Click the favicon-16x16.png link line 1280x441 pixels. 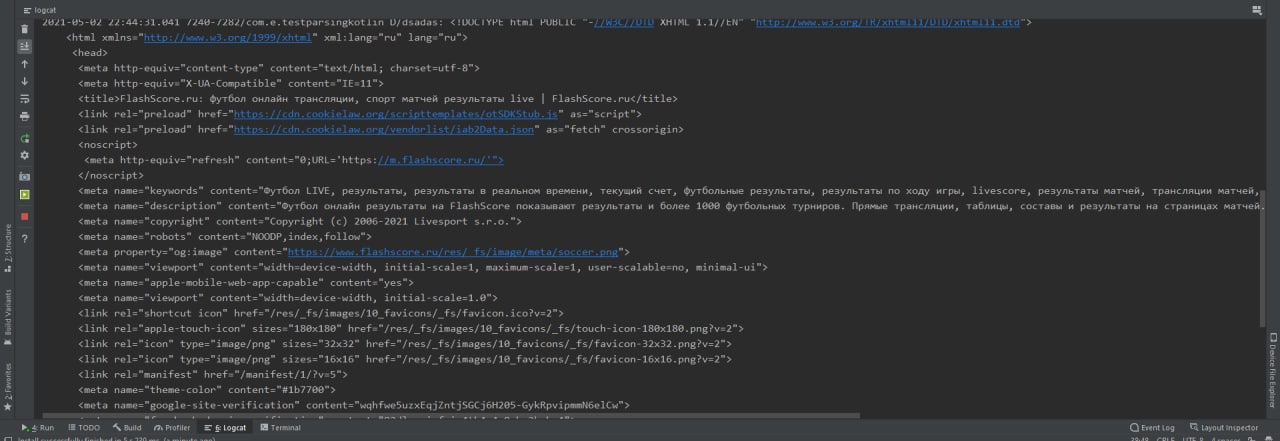pos(405,360)
